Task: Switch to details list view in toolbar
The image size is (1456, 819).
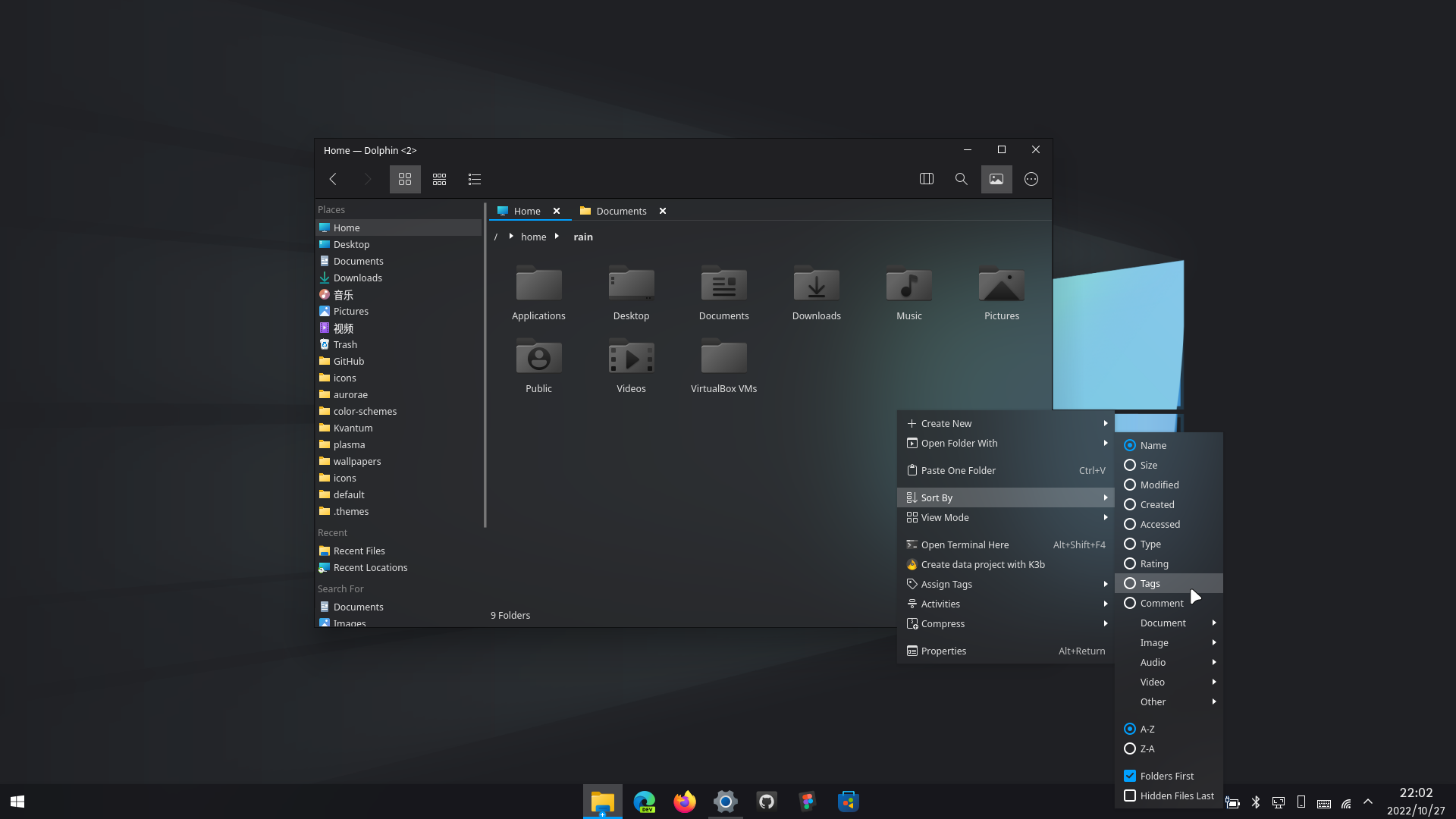Action: click(475, 179)
